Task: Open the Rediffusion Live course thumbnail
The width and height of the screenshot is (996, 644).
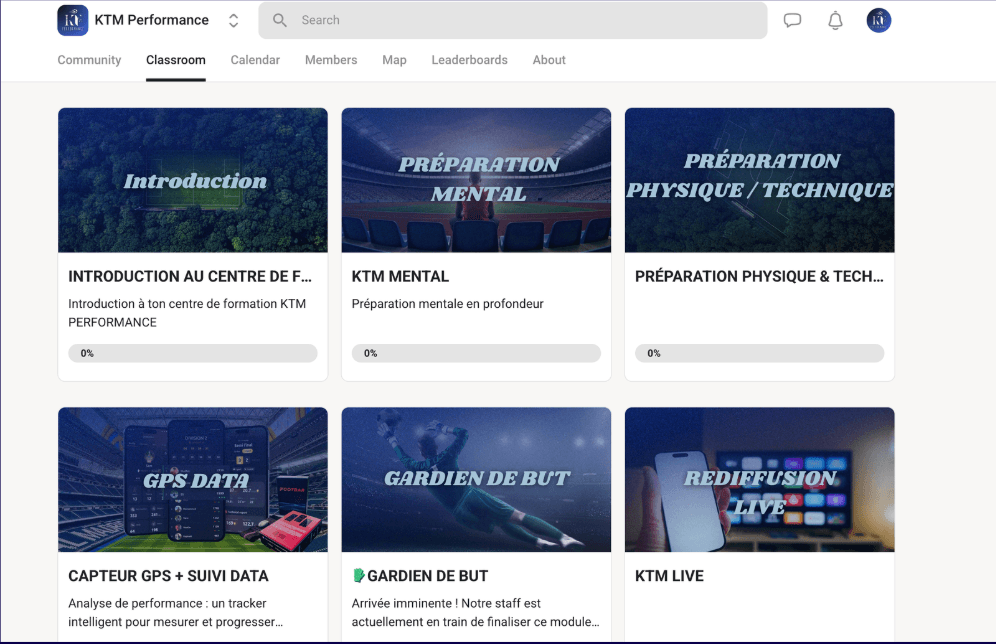Action: pos(760,480)
